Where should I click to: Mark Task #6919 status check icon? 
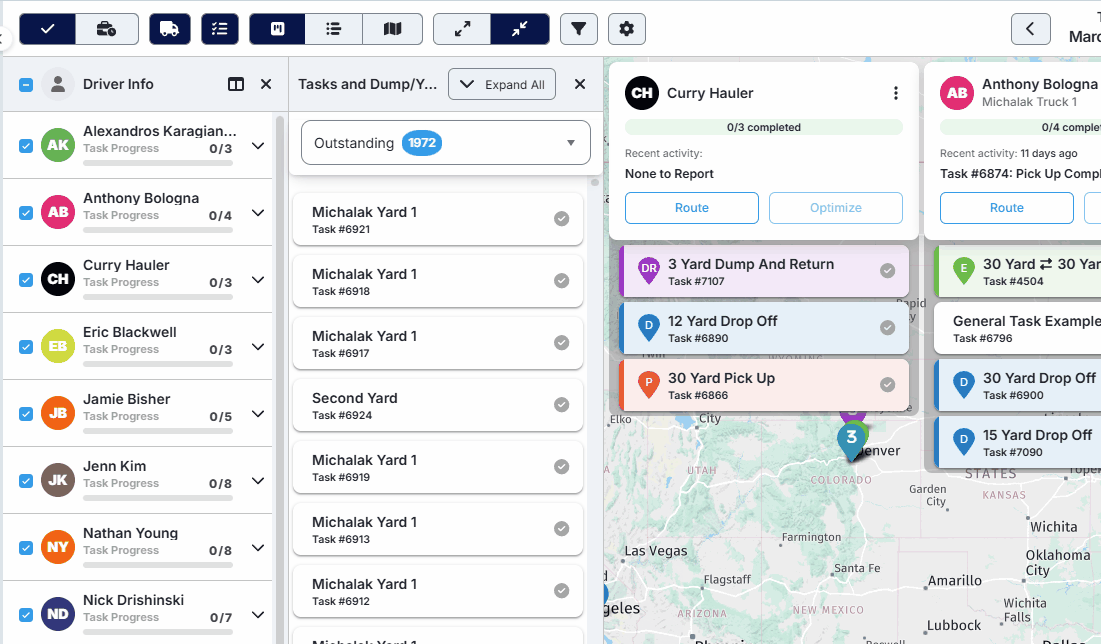coord(561,467)
